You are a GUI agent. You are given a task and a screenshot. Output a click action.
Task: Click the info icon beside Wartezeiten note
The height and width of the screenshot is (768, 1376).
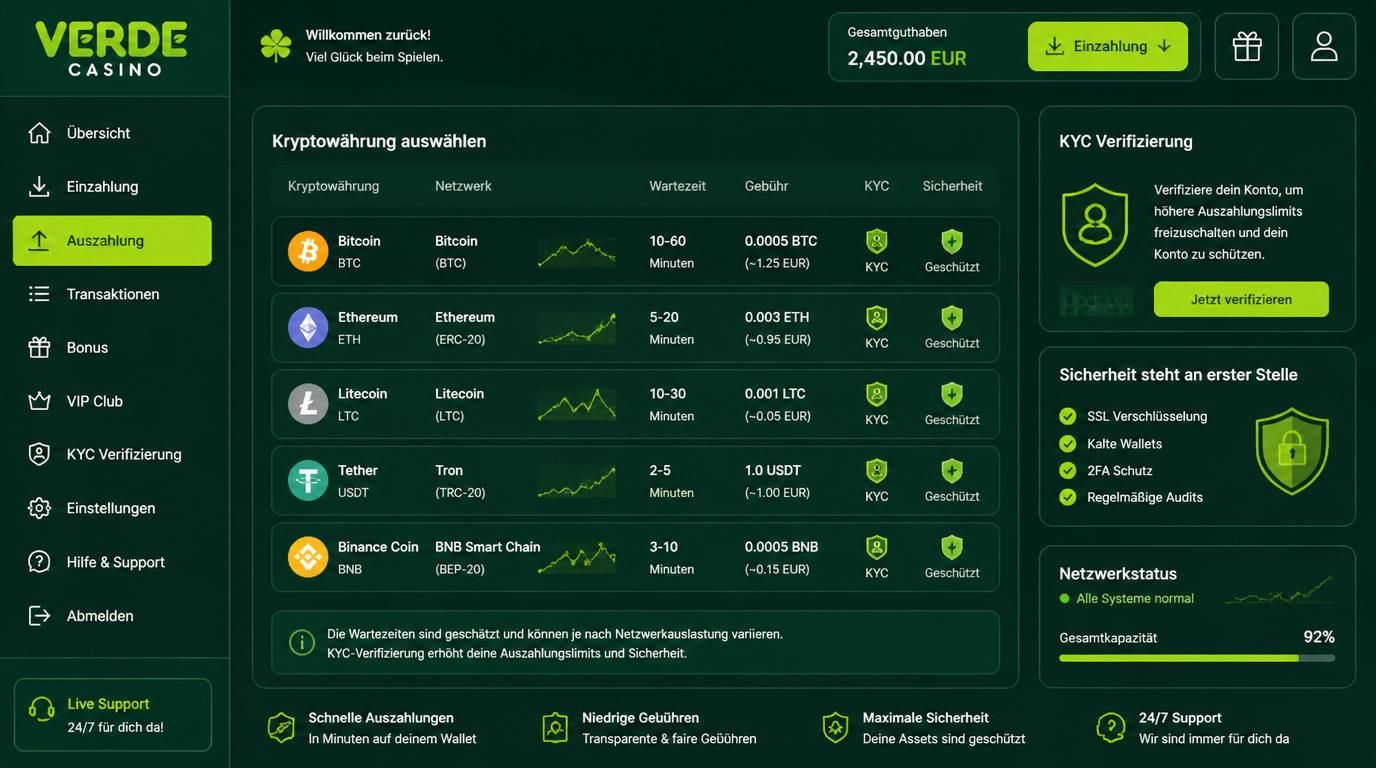[x=302, y=643]
